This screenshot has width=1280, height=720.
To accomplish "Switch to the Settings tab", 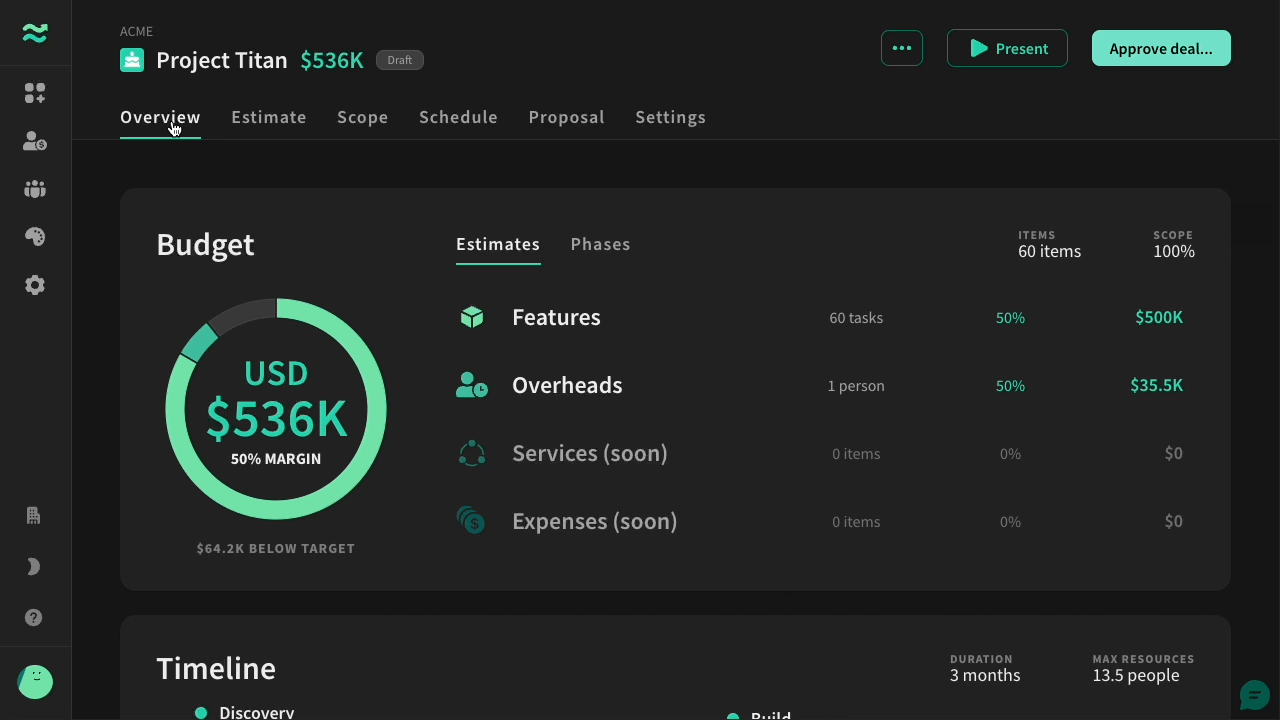I will (x=670, y=117).
